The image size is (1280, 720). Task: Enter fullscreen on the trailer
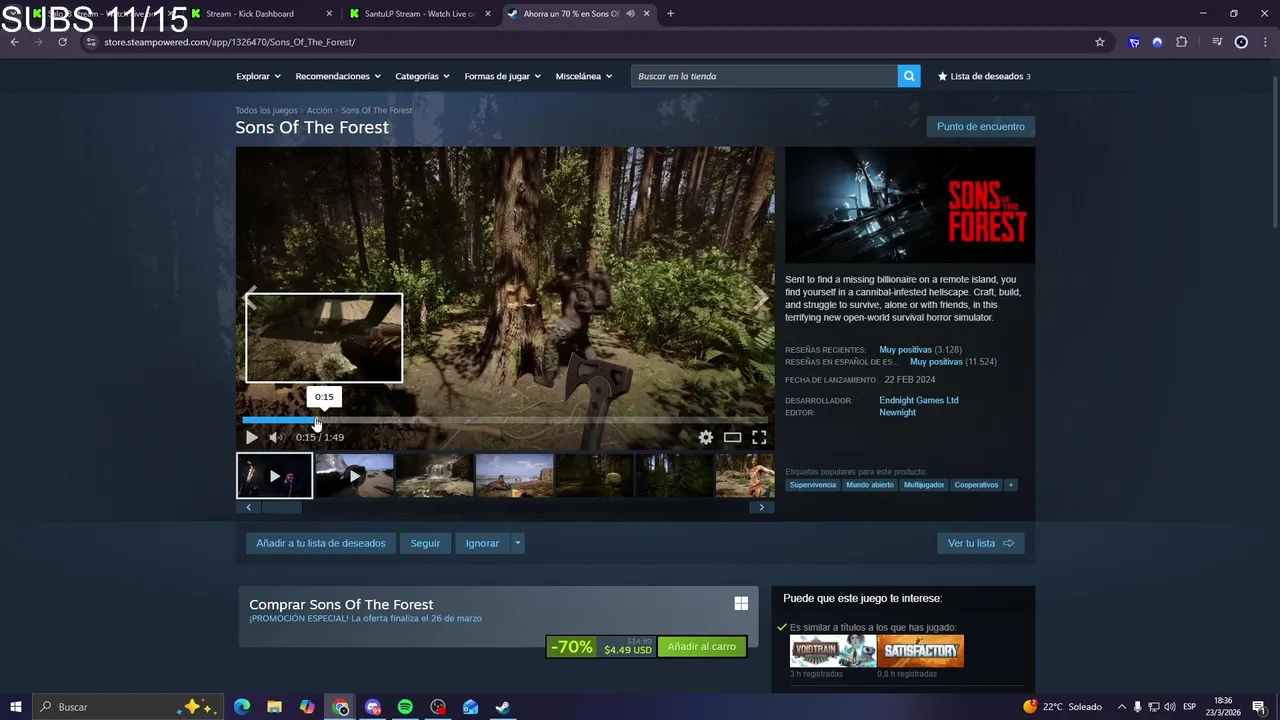(759, 437)
